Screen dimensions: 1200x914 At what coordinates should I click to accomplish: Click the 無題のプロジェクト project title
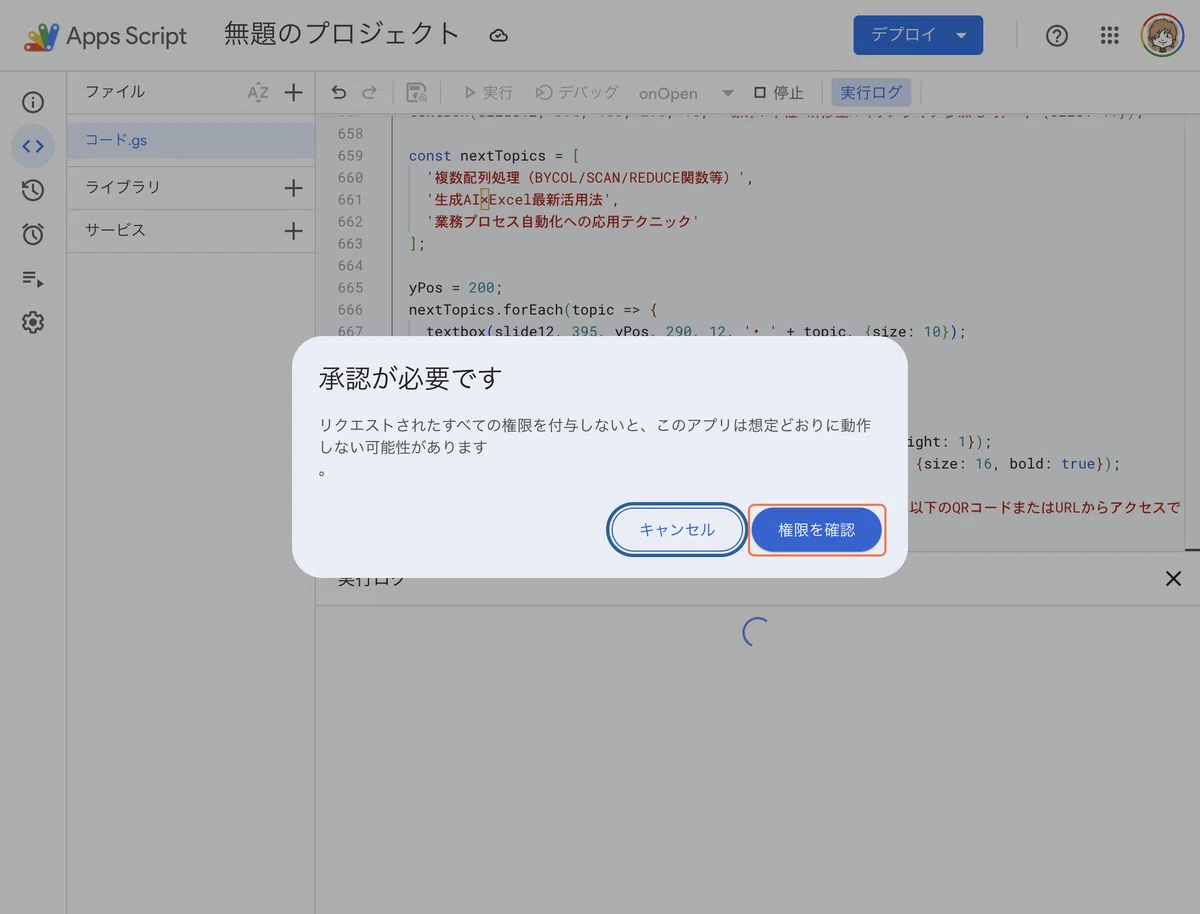coord(341,34)
